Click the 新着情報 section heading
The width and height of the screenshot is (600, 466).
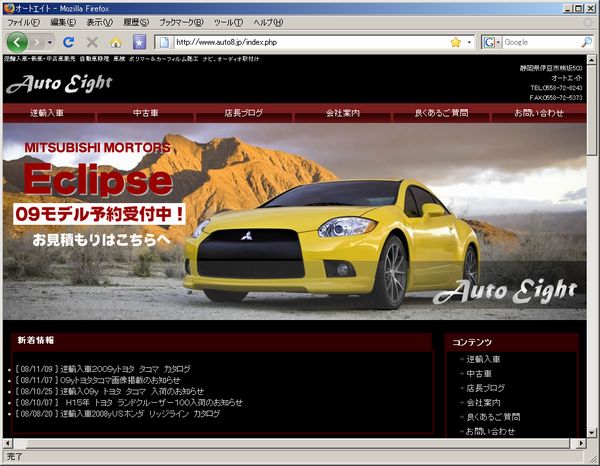(36, 340)
